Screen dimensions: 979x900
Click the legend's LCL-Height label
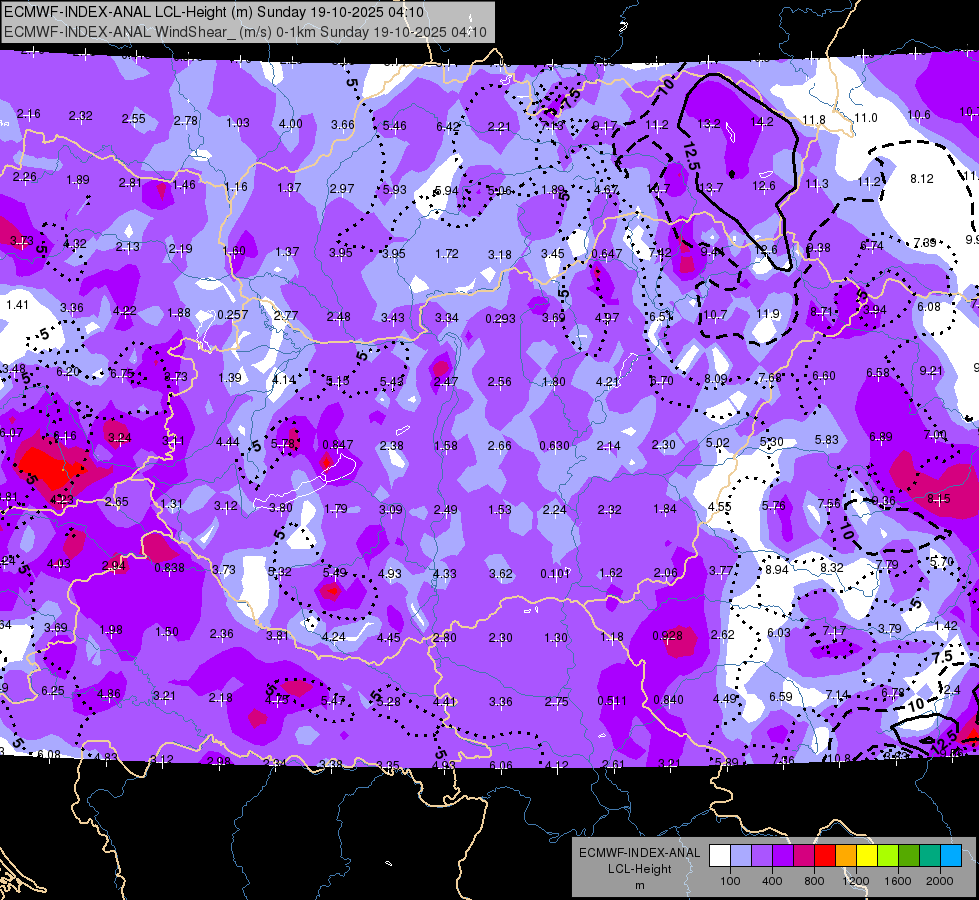pyautogui.click(x=639, y=869)
